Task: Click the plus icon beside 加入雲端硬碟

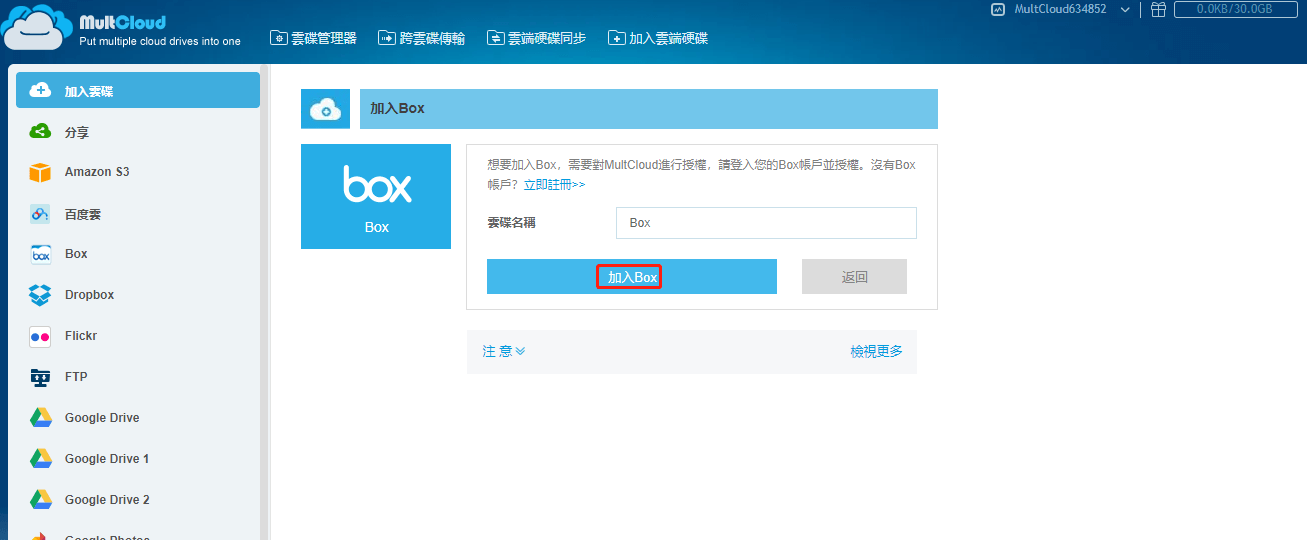Action: point(617,38)
